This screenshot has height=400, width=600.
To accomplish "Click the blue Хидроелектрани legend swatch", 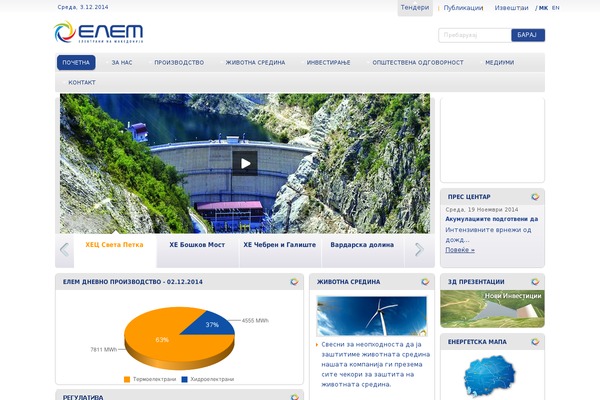I will pos(184,379).
